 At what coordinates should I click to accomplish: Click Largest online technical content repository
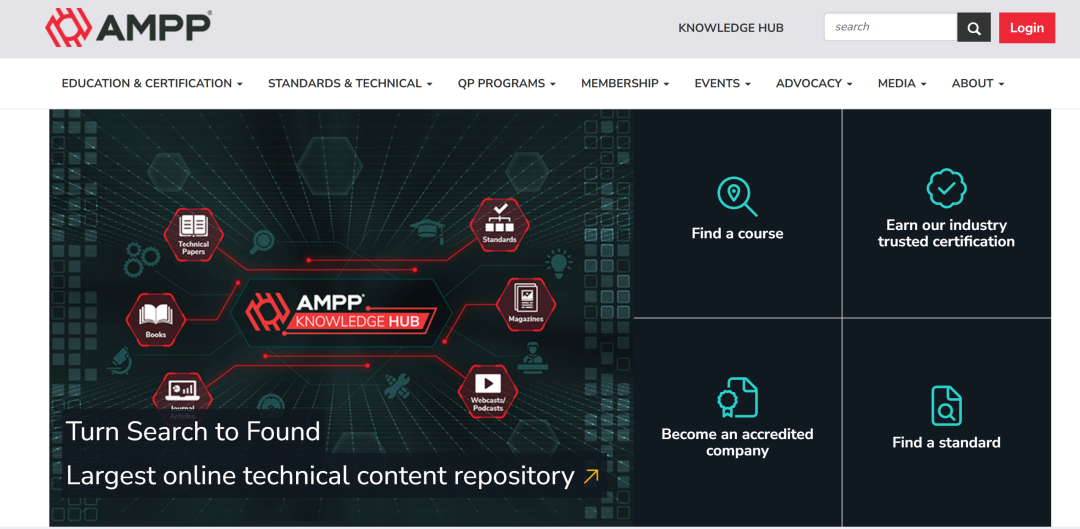coord(320,476)
